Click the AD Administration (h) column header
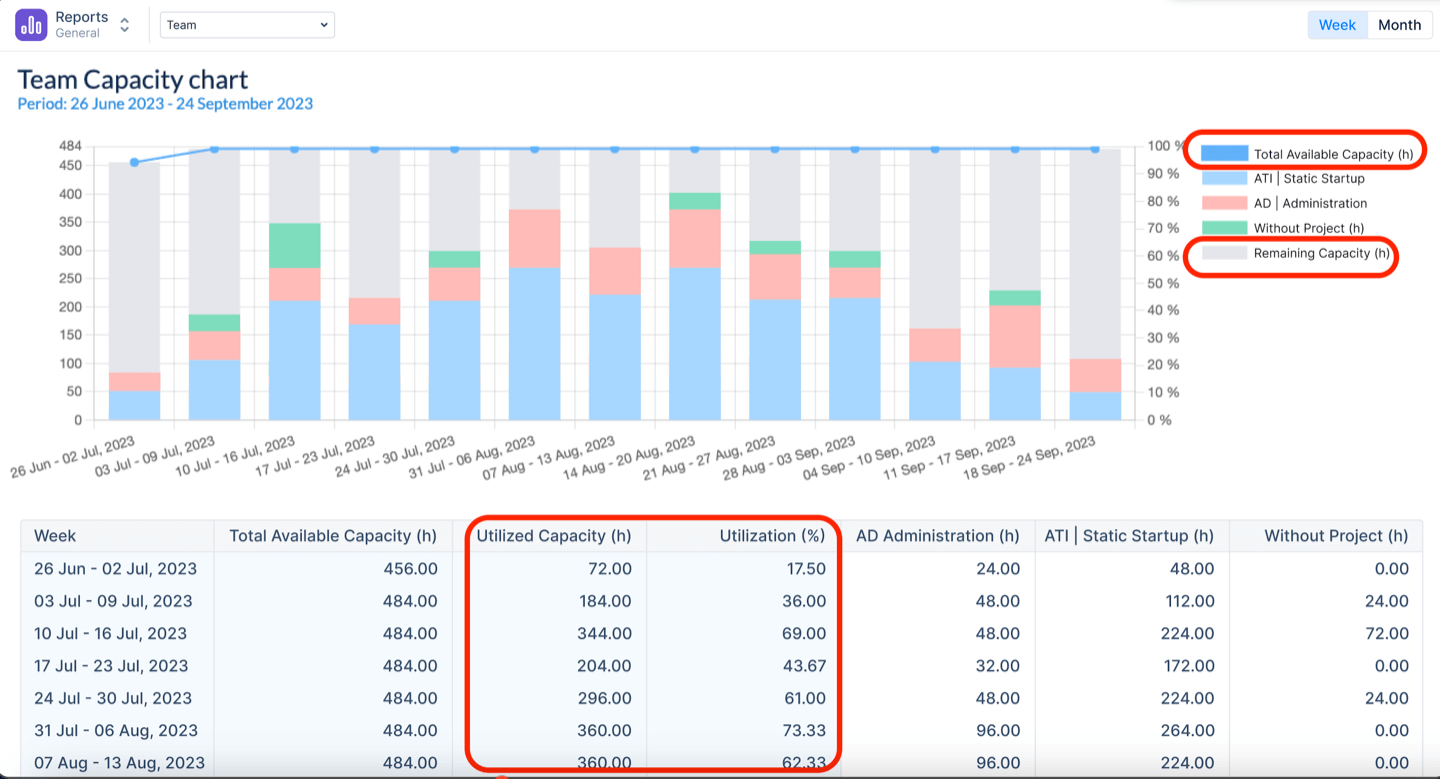Viewport: 1440px width, 779px height. [937, 536]
